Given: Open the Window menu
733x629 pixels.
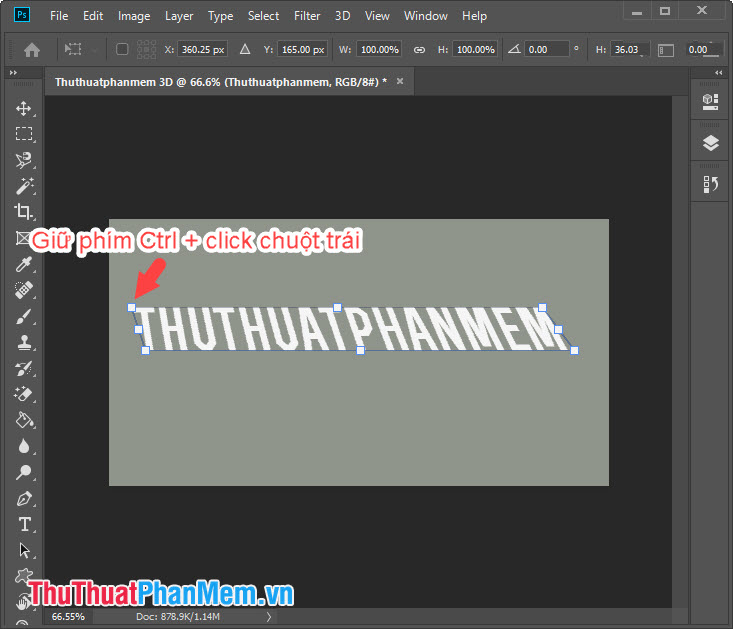Looking at the screenshot, I should pyautogui.click(x=426, y=16).
